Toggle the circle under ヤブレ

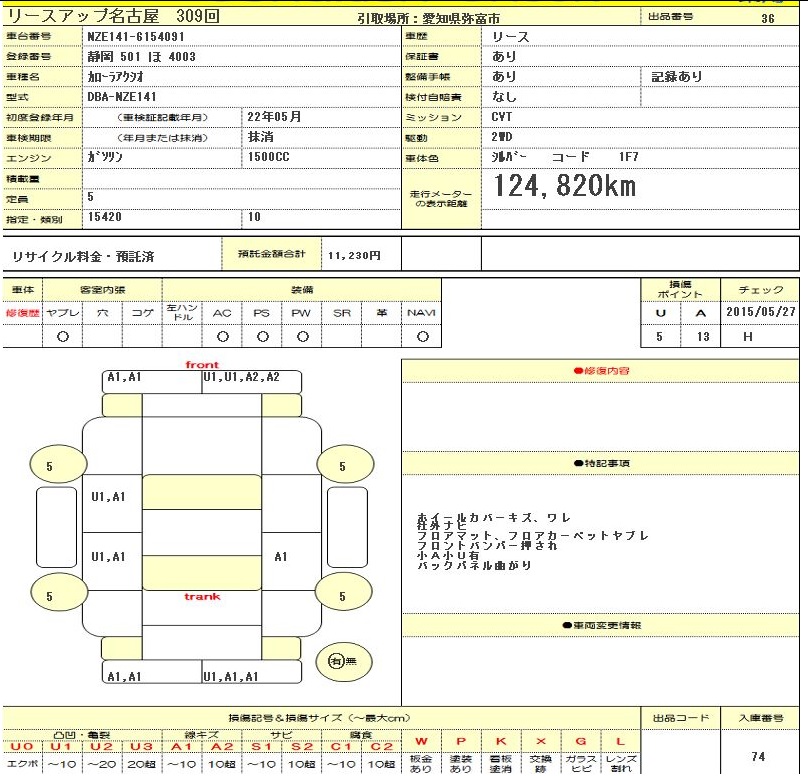coord(62,337)
